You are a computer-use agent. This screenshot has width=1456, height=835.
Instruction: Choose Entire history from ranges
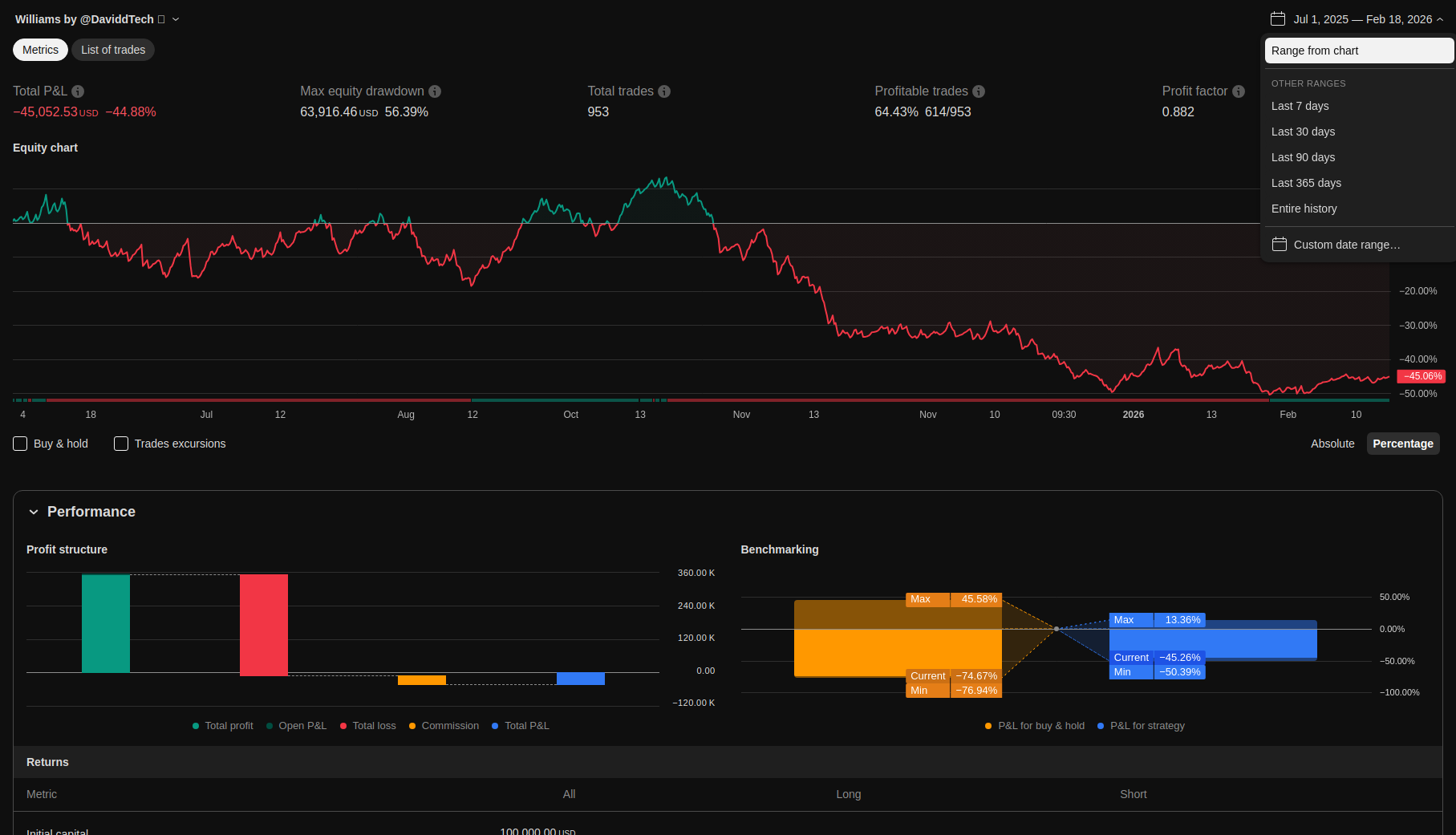click(1304, 209)
